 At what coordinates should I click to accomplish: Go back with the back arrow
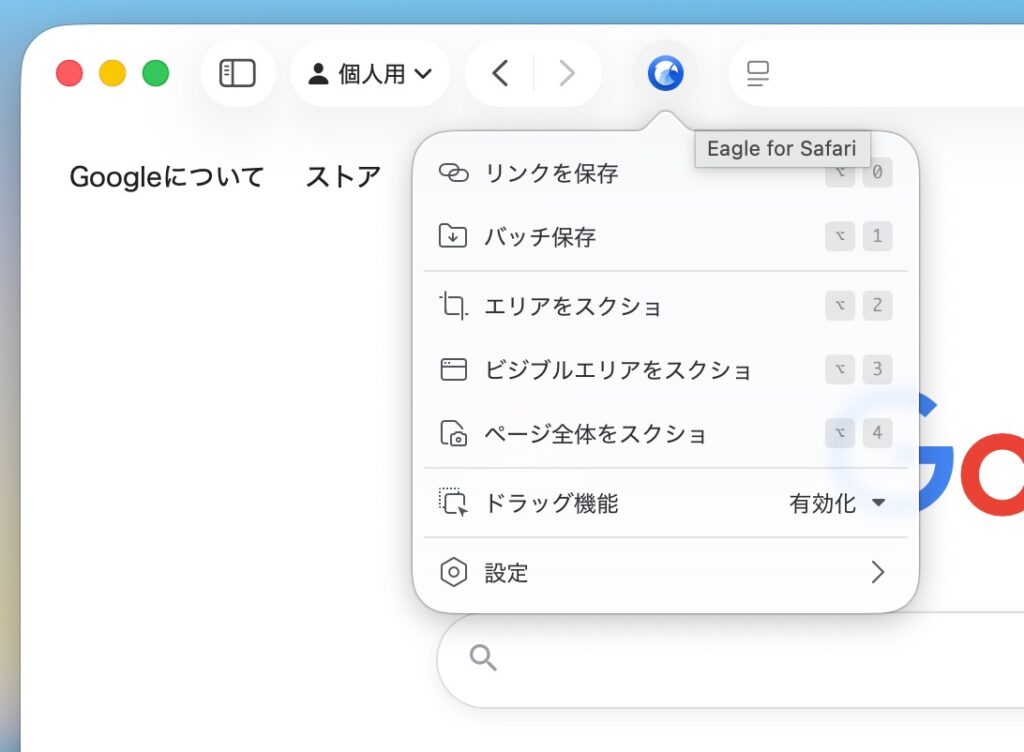(x=500, y=73)
